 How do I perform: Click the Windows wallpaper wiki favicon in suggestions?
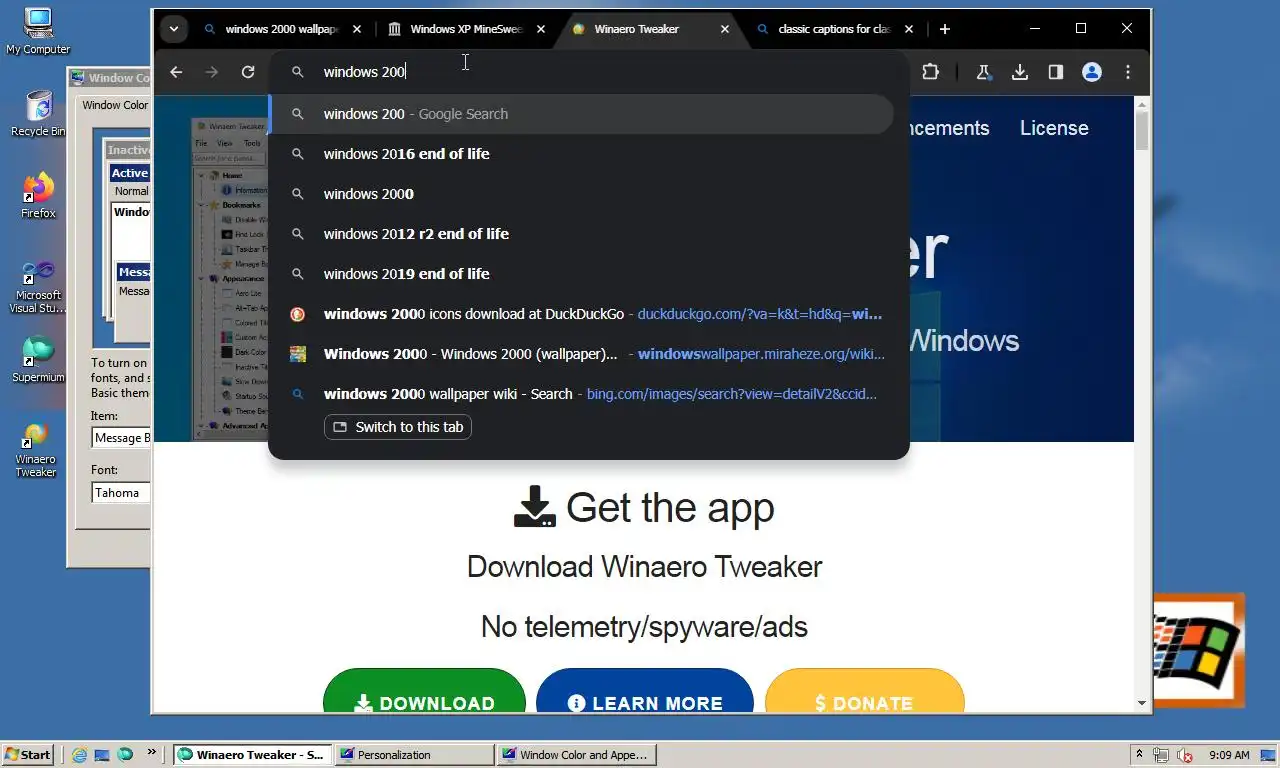(x=297, y=354)
